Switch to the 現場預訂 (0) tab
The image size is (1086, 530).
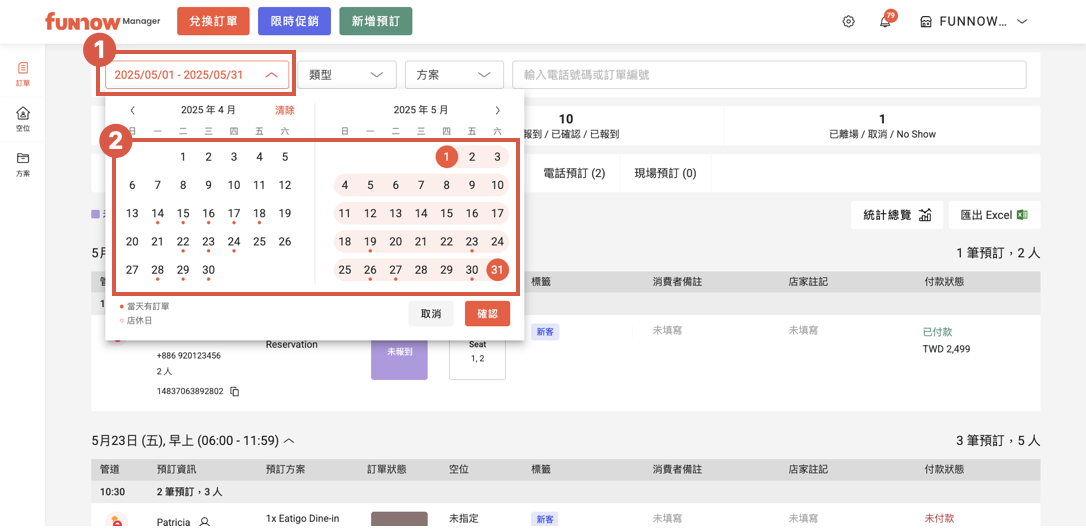coord(665,173)
